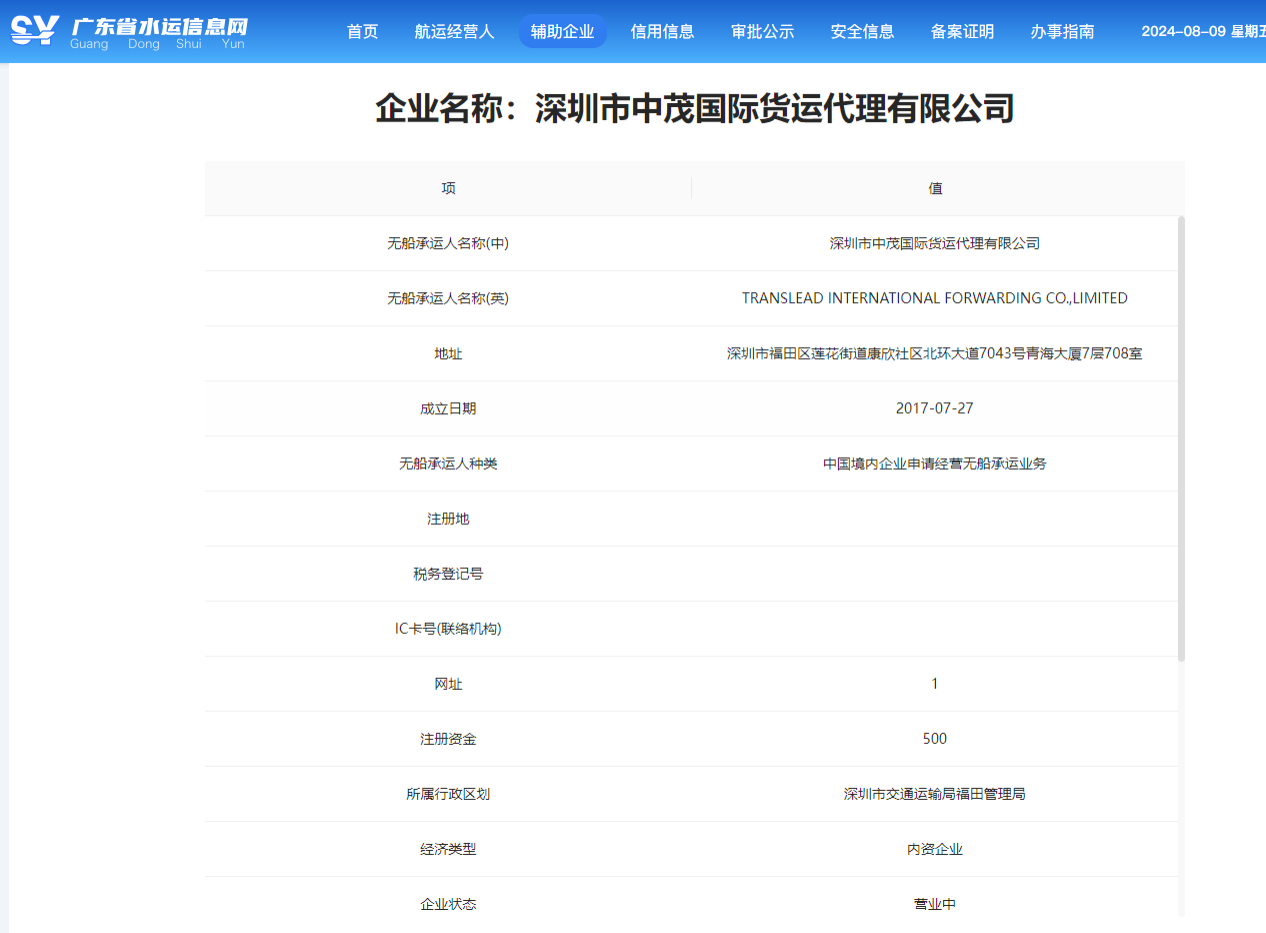
Task: Click the SY site logo icon
Action: [34, 30]
